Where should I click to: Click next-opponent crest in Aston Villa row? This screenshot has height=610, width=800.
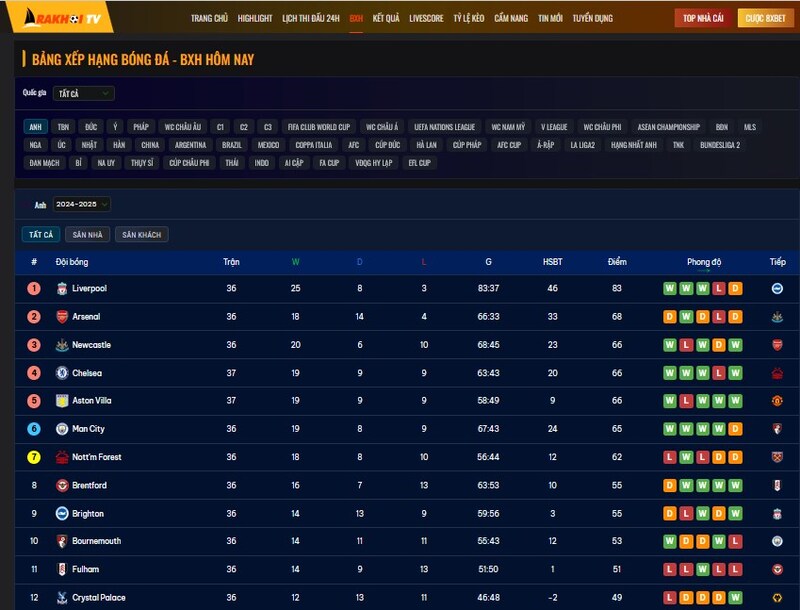click(777, 401)
